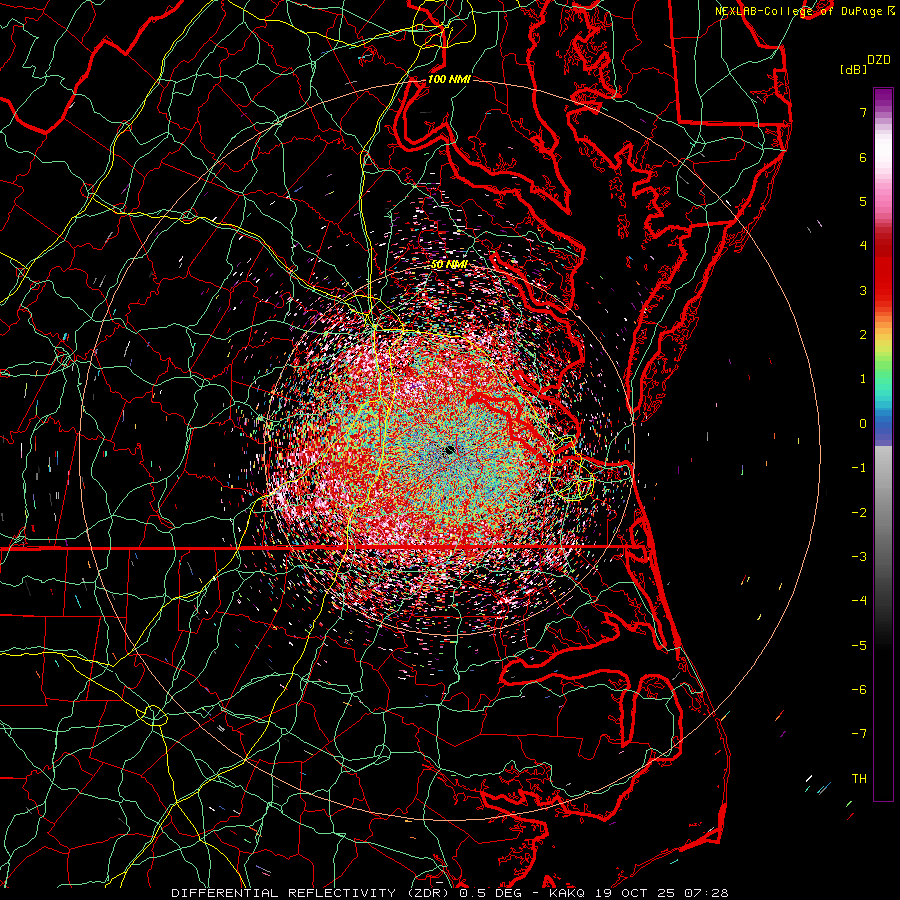Click the -7 dB scale label
The height and width of the screenshot is (900, 900).
coord(859,734)
